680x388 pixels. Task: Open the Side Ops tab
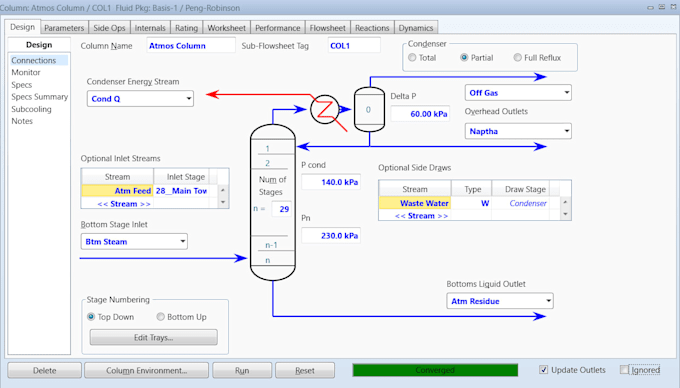[109, 28]
